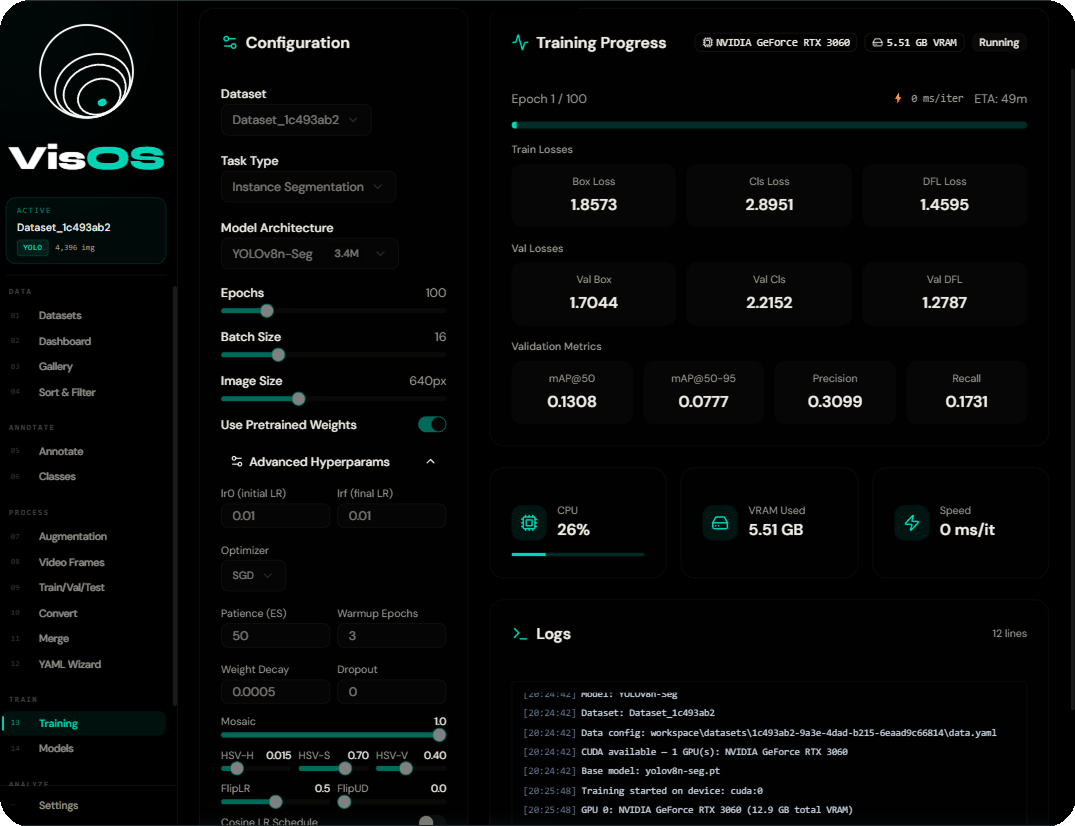Viewport: 1075px width, 826px height.
Task: Click the epoch progress bar
Action: tap(769, 125)
